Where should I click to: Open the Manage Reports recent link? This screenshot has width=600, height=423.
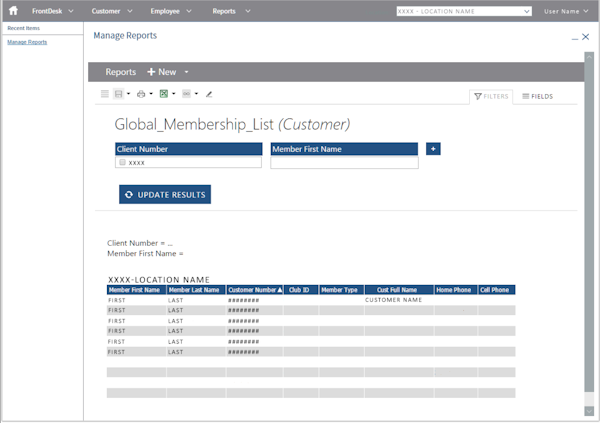click(27, 42)
